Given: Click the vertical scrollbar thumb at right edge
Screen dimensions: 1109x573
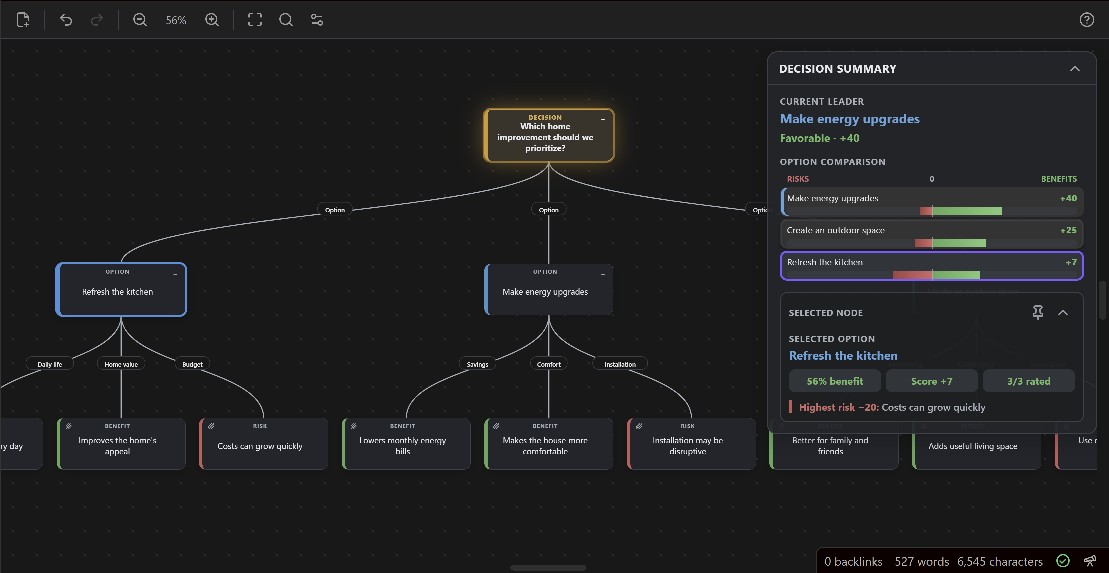Looking at the screenshot, I should tap(1101, 299).
